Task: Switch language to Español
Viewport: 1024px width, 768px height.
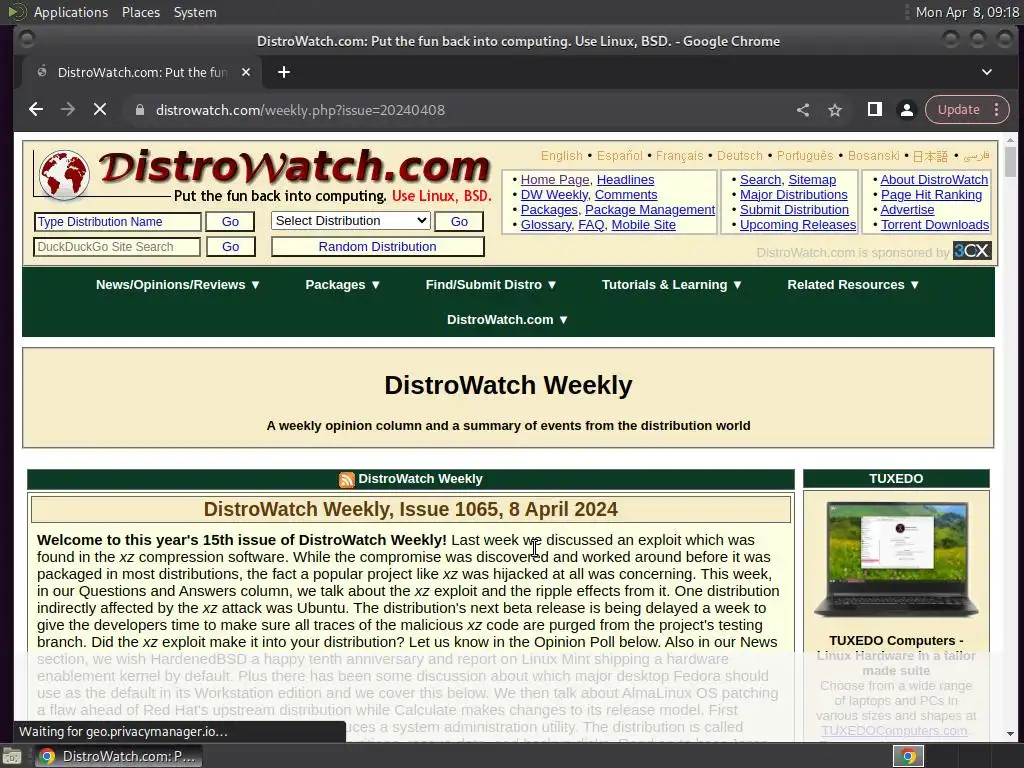Action: point(619,155)
